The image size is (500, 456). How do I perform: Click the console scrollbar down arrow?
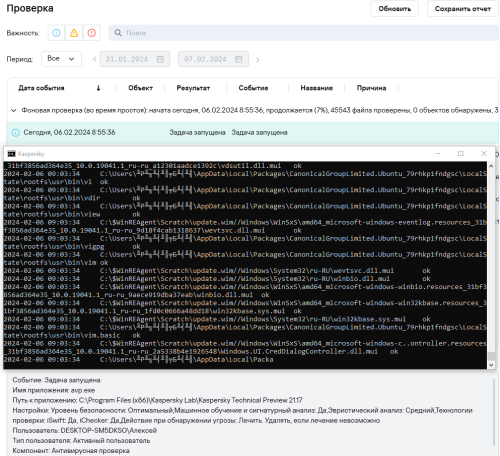coord(491,365)
